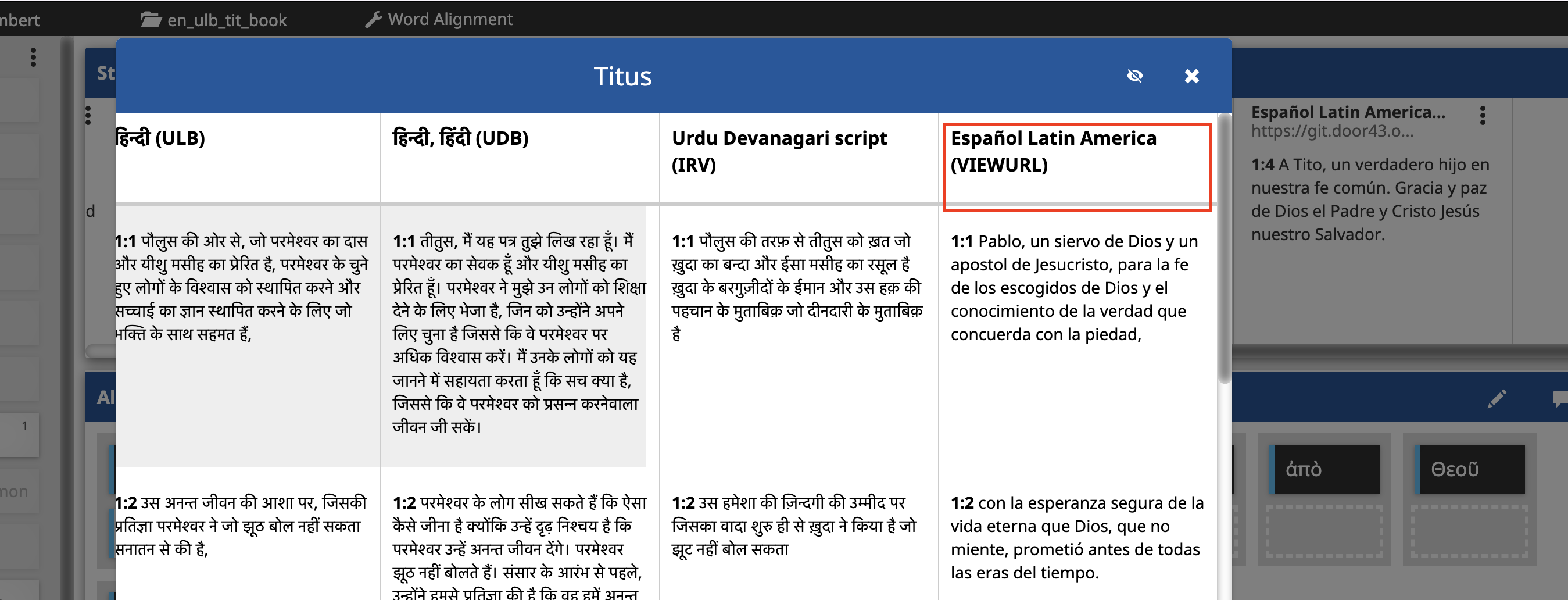The width and height of the screenshot is (1568, 600).
Task: Click verse 1:4 A Tito in background pane
Action: [x=1370, y=199]
